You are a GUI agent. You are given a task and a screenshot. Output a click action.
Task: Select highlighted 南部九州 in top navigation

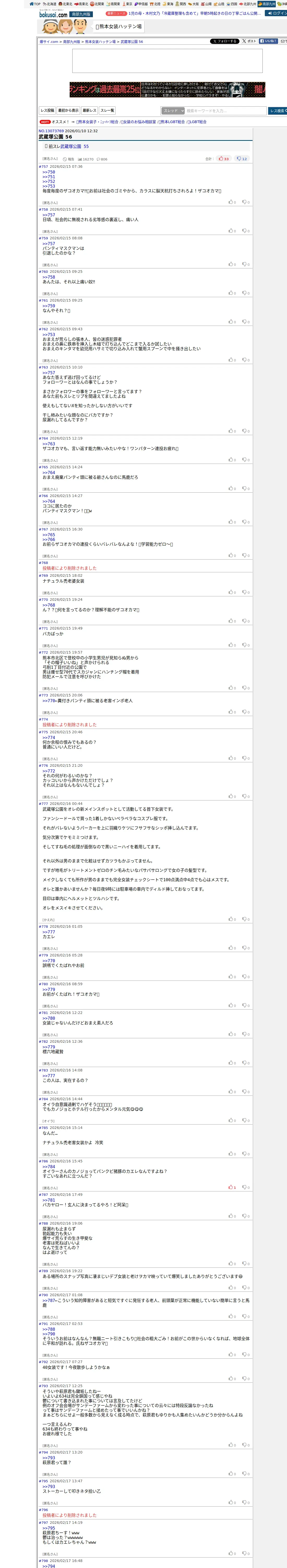click(266, 4)
